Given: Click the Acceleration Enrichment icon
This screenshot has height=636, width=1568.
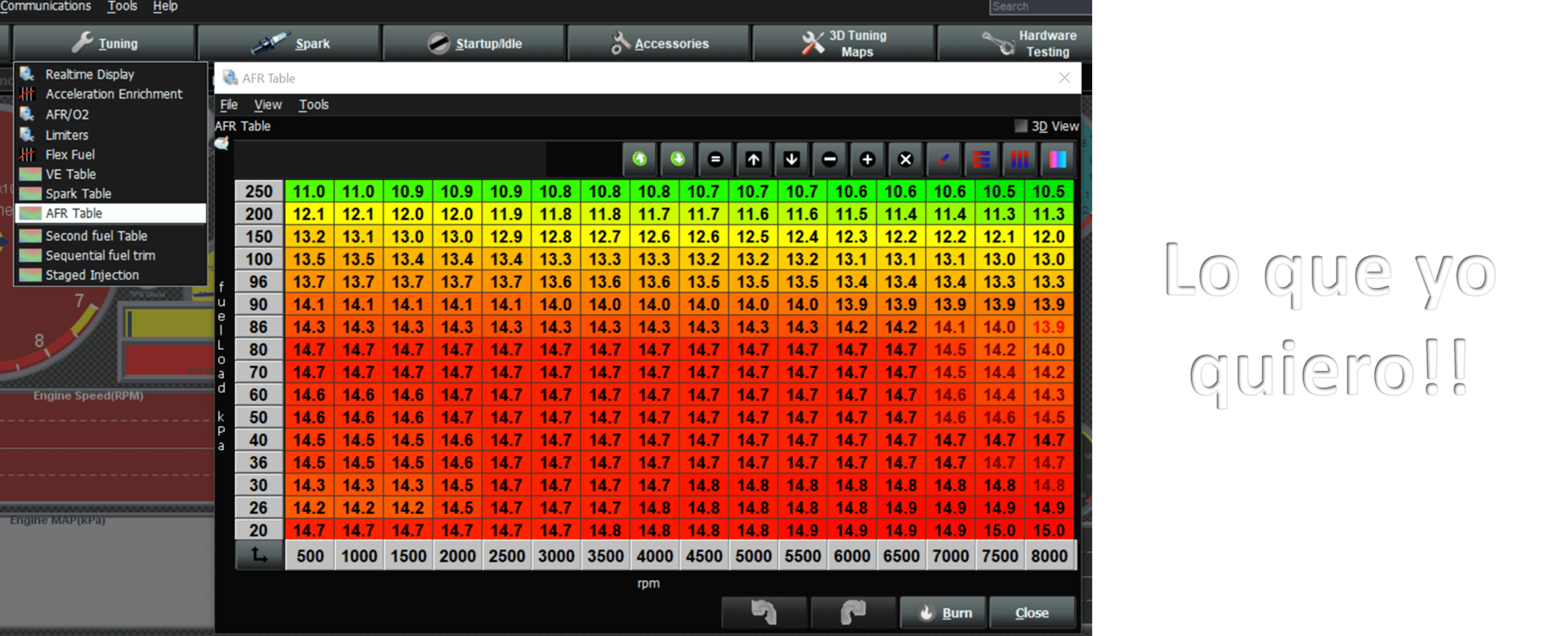Looking at the screenshot, I should coord(27,94).
